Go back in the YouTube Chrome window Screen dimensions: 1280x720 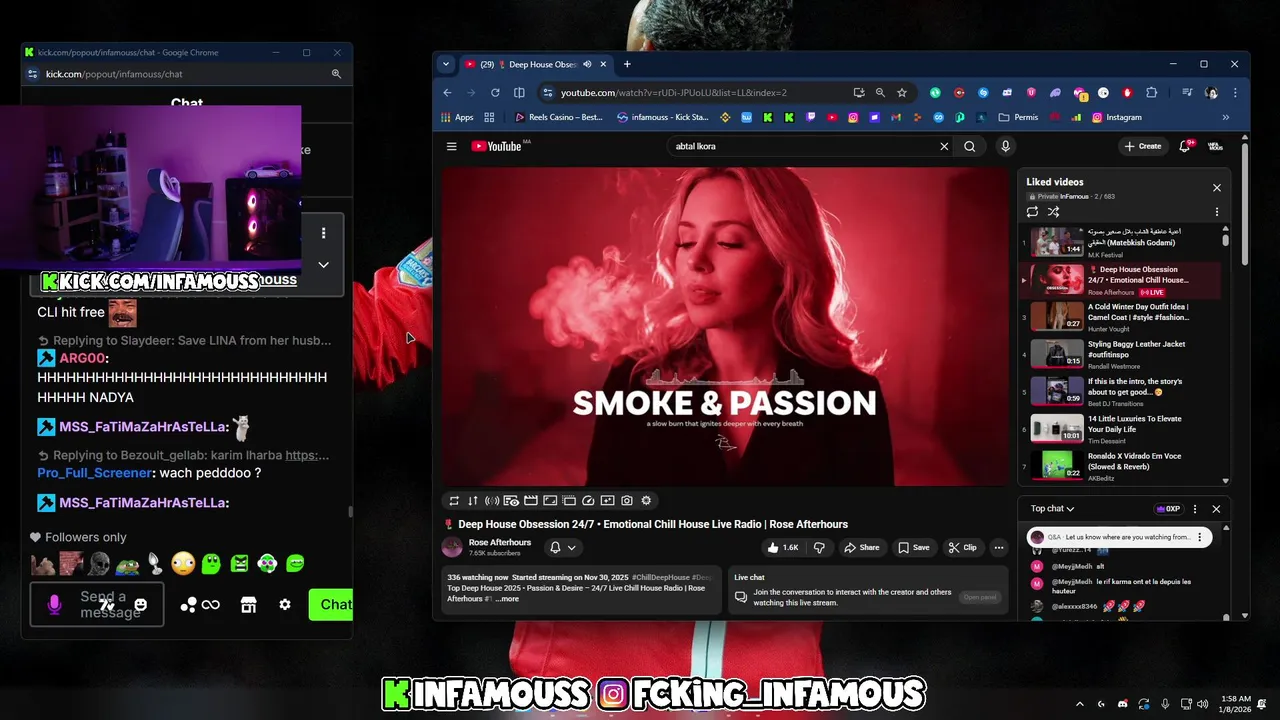pyautogui.click(x=448, y=92)
